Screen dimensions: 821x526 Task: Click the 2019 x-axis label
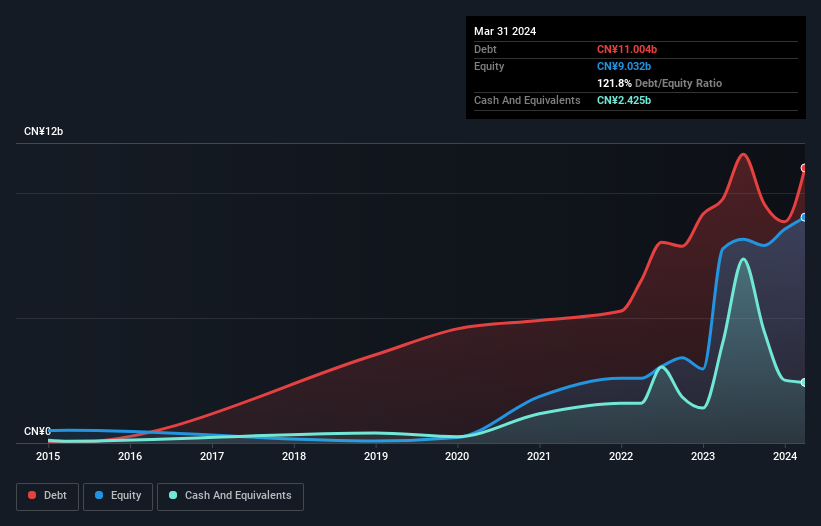376,456
